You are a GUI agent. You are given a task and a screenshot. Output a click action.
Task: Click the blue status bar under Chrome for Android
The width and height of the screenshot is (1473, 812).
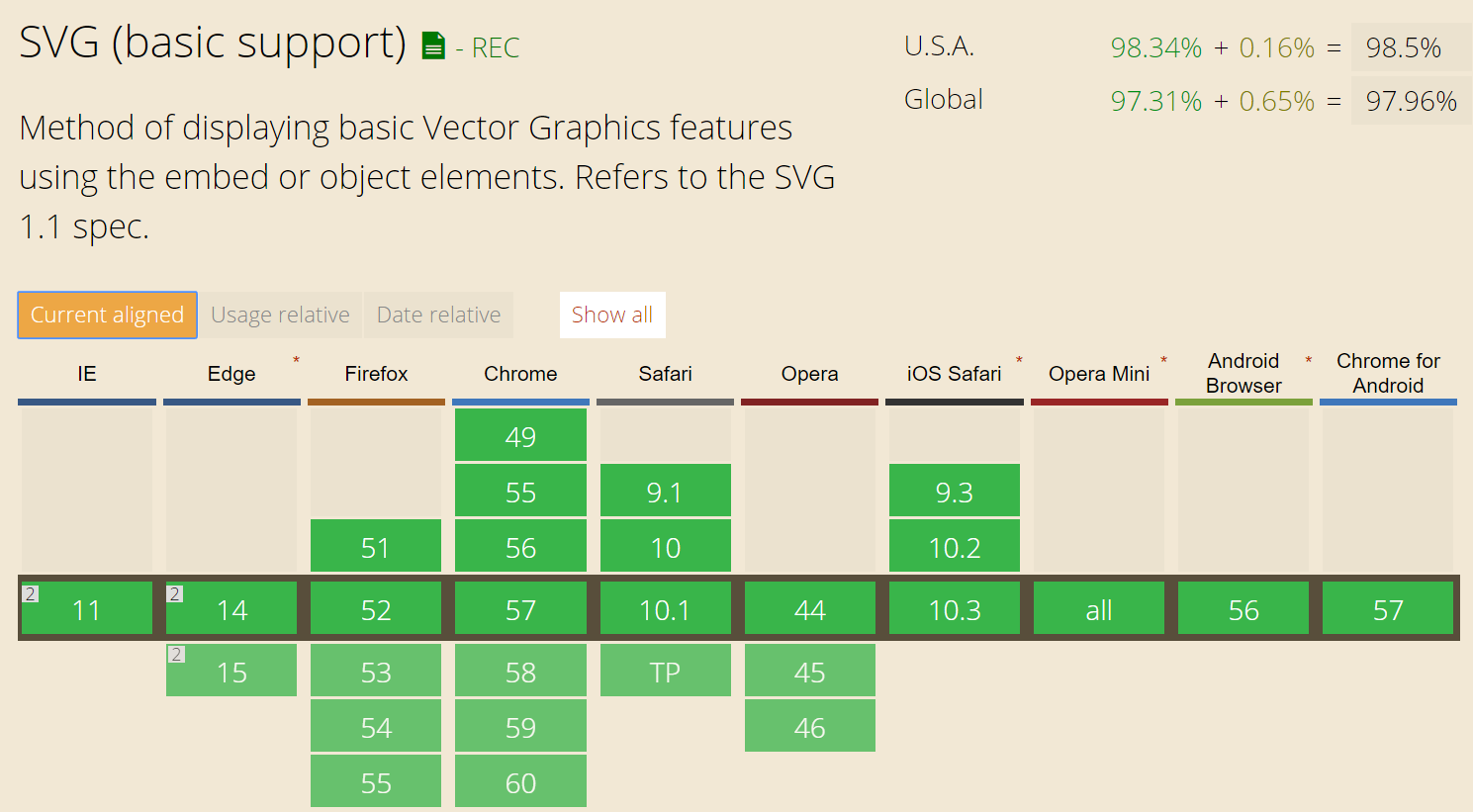coord(1388,401)
